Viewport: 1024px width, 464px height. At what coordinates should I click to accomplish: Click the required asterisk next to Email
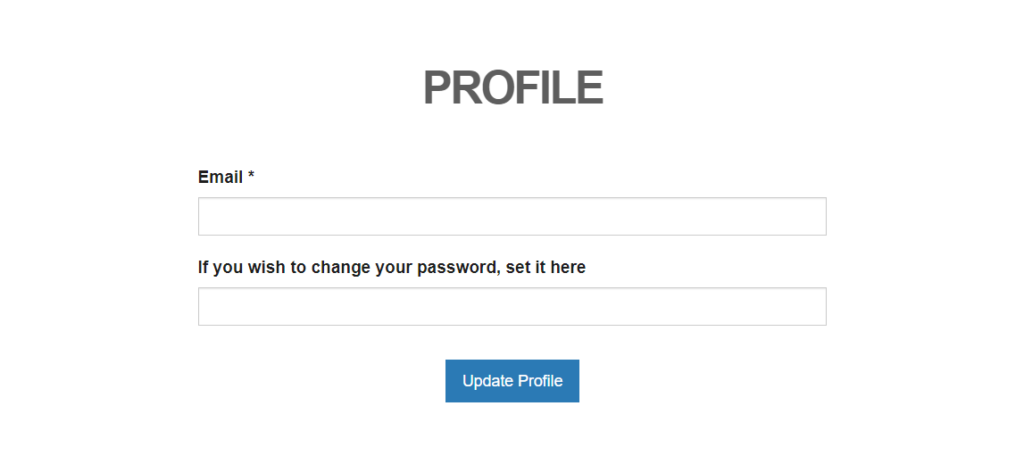coord(251,176)
